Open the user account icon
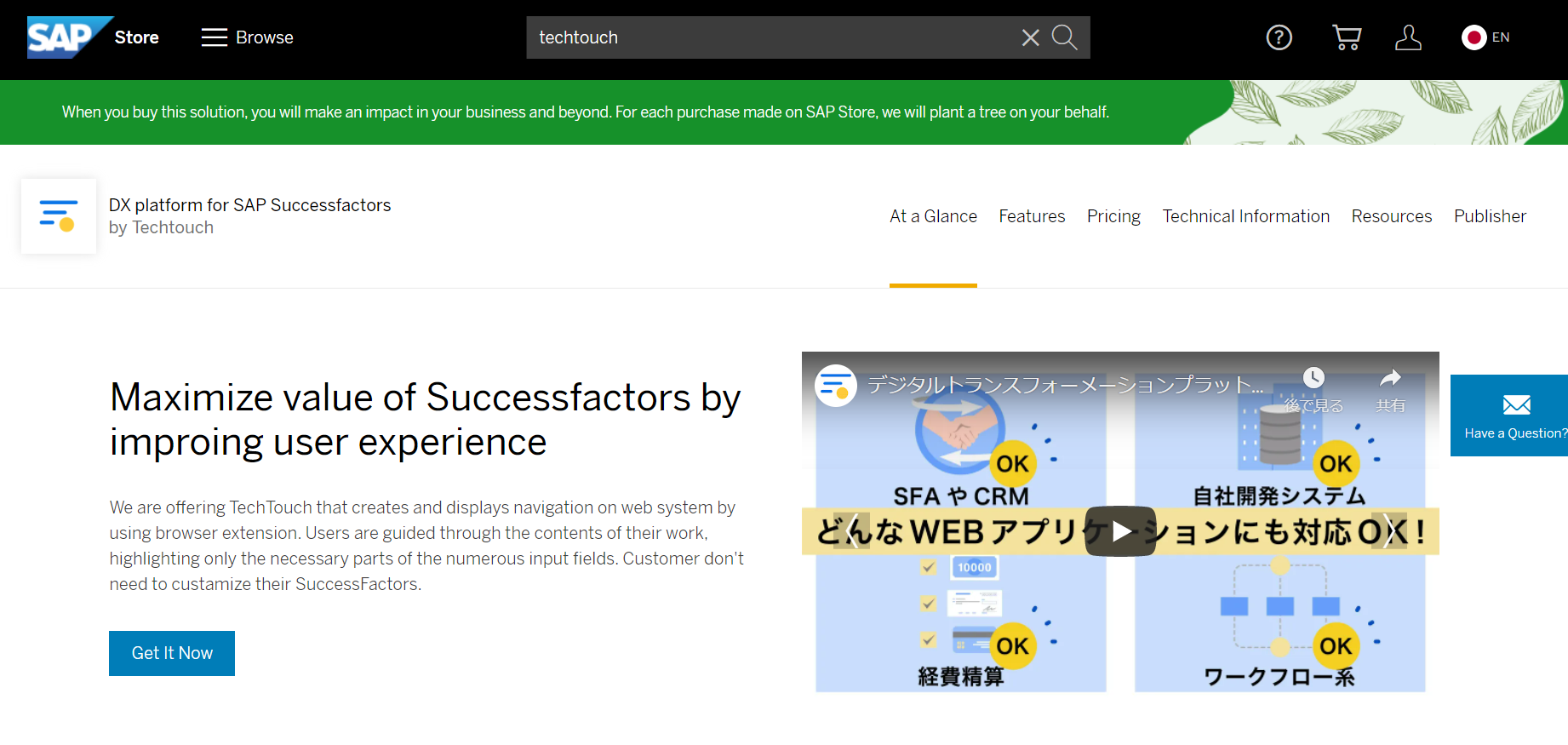The width and height of the screenshot is (1568, 745). (1408, 37)
